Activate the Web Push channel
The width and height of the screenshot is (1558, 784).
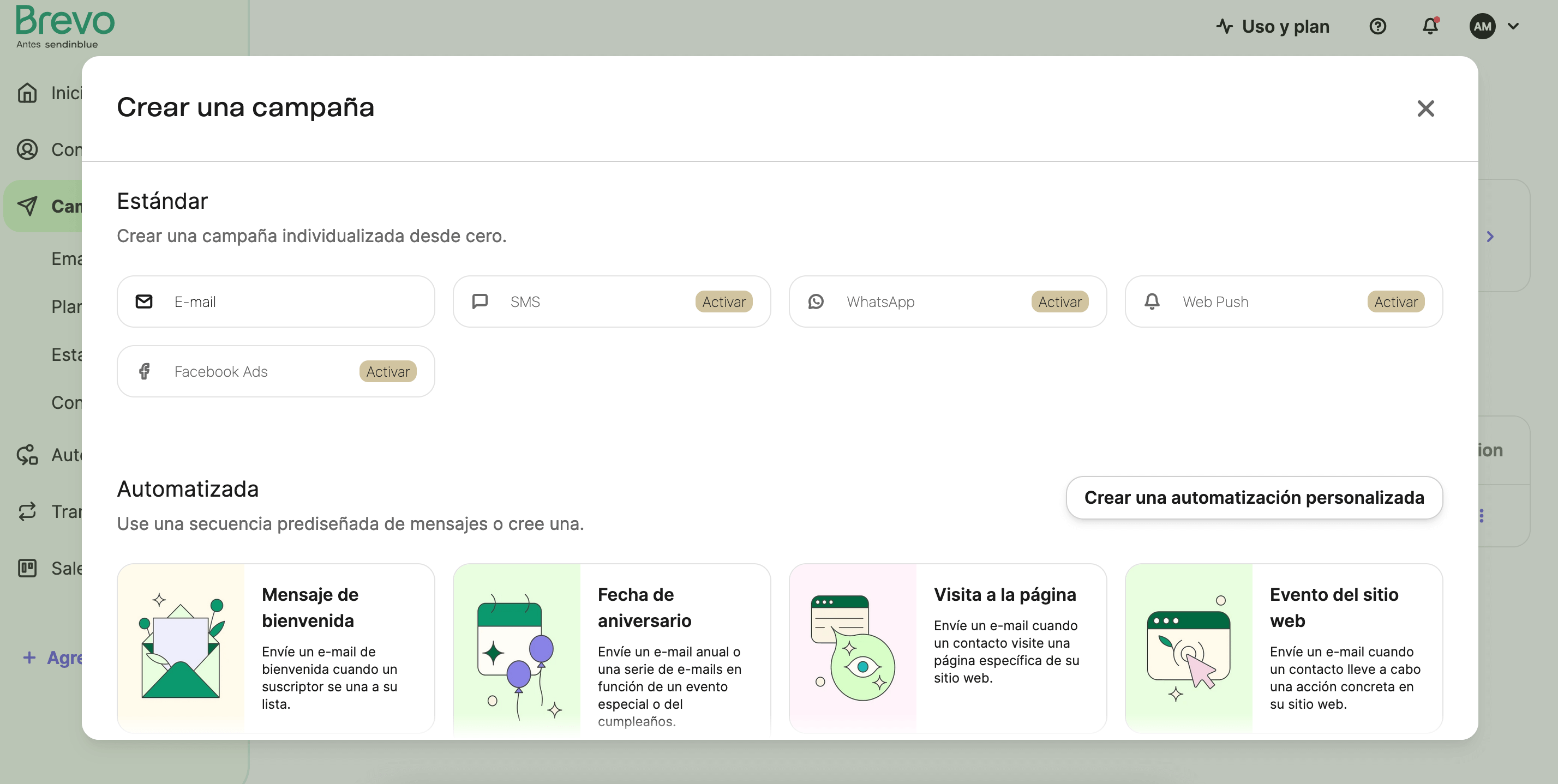click(x=1396, y=301)
